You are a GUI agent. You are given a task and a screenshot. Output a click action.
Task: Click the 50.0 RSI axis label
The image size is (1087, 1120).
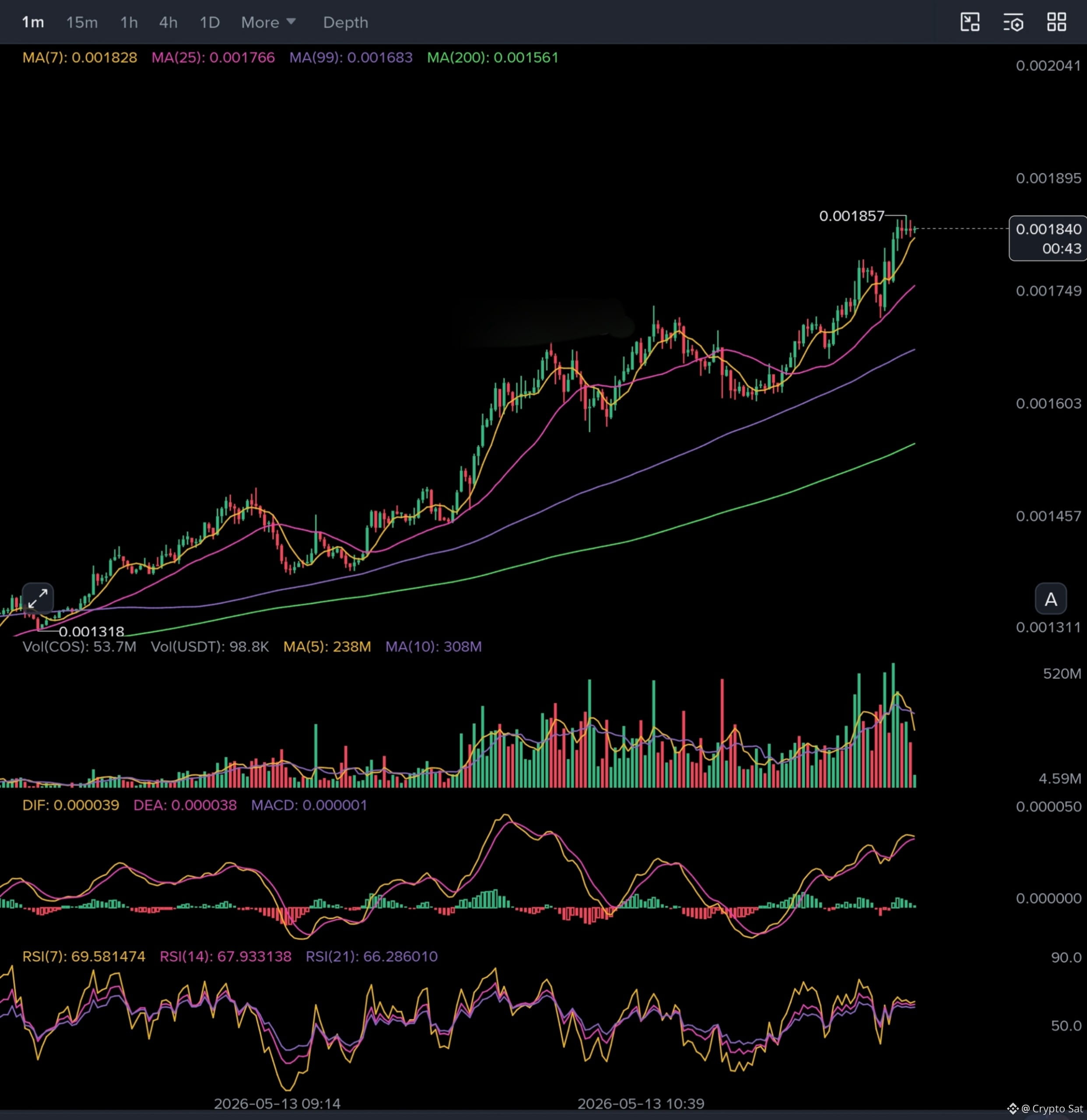[1066, 1025]
